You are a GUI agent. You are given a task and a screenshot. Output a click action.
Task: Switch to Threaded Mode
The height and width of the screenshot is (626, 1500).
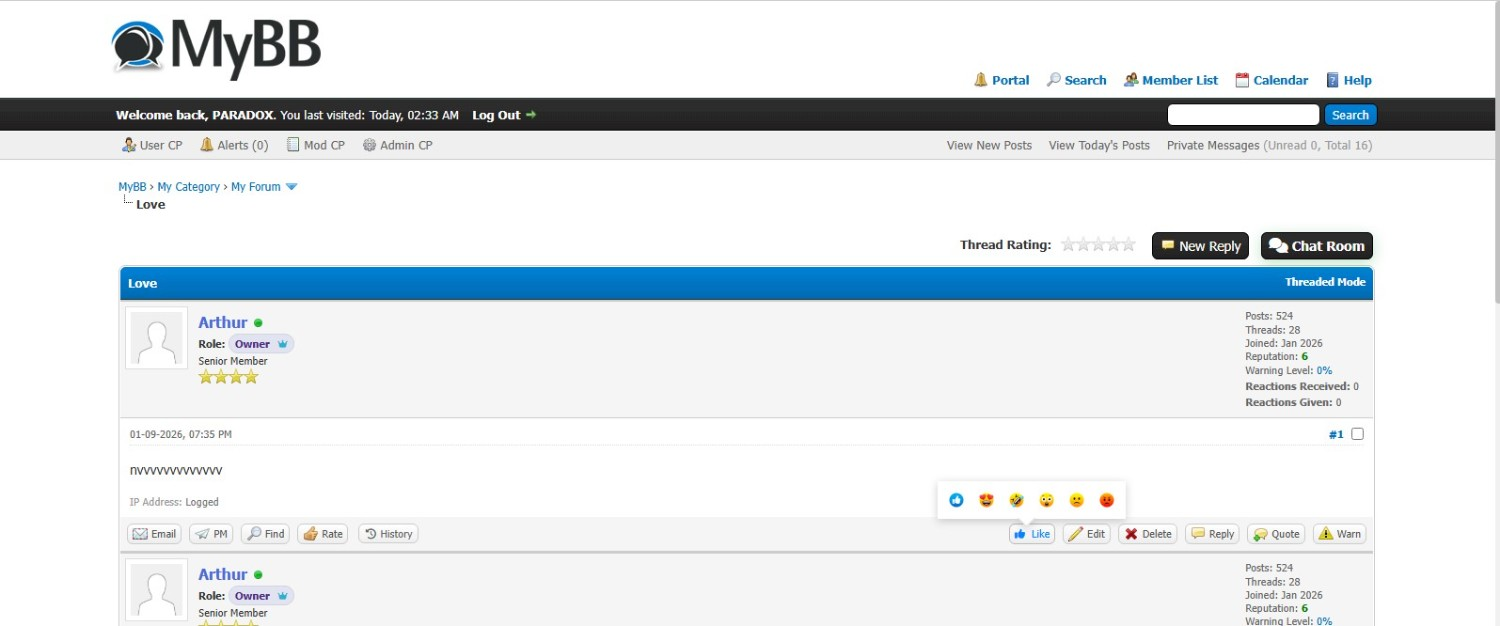point(1324,282)
